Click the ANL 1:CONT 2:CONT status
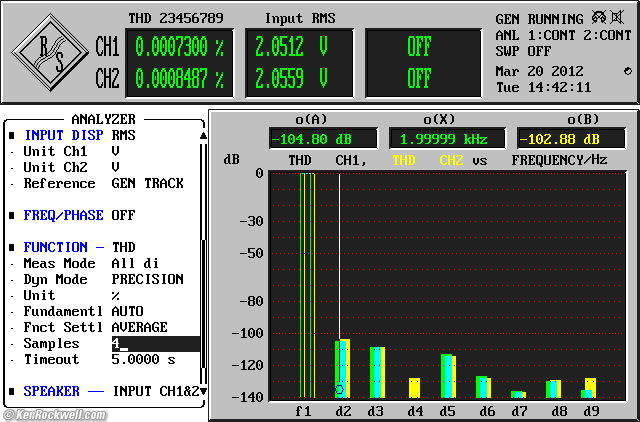The image size is (640, 422). click(x=564, y=36)
